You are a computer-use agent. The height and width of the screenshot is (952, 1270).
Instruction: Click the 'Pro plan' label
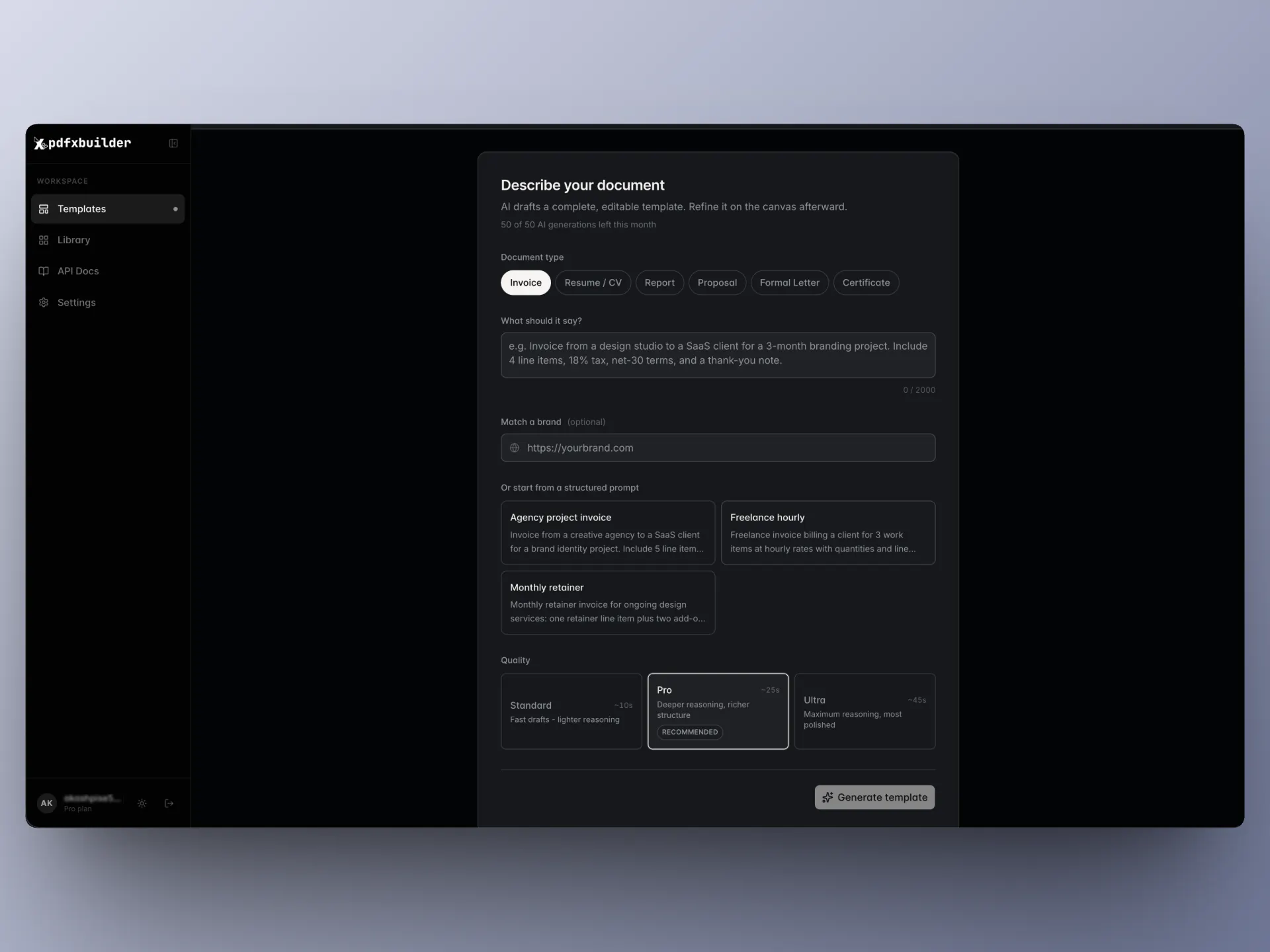pos(78,809)
